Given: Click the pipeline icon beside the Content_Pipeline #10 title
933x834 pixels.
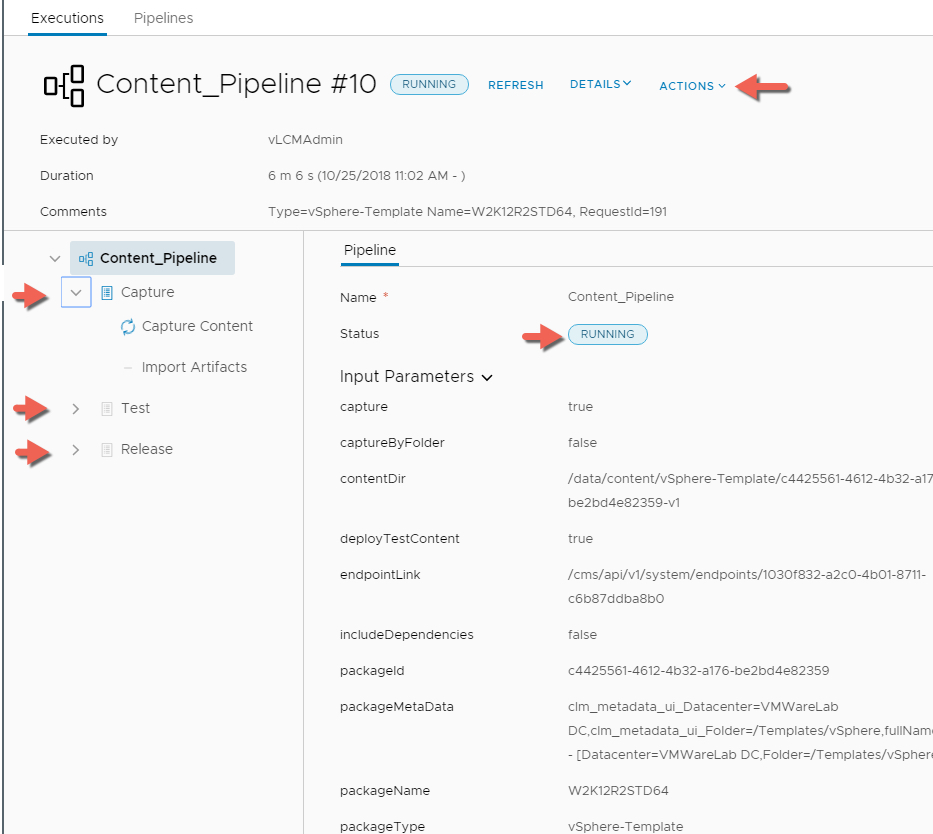Looking at the screenshot, I should click(x=65, y=85).
